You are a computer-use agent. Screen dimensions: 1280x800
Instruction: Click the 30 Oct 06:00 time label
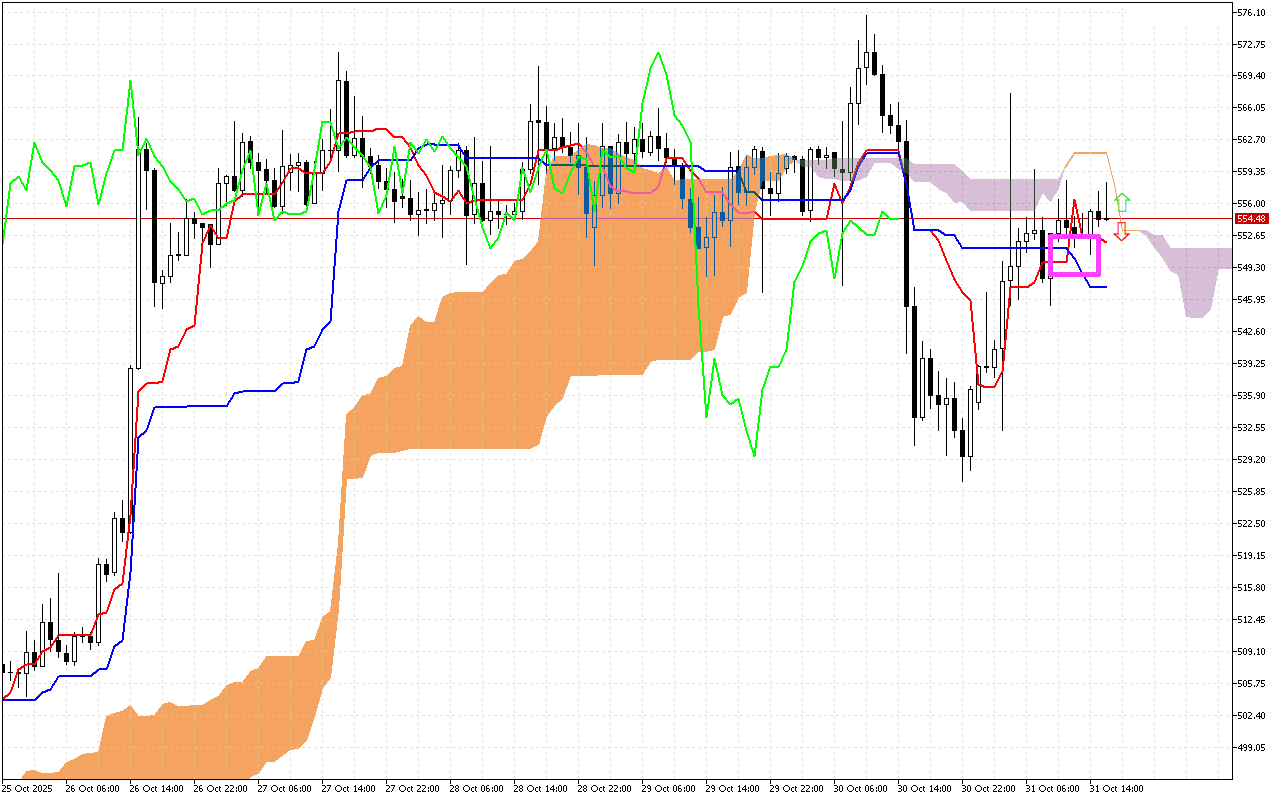click(x=860, y=788)
